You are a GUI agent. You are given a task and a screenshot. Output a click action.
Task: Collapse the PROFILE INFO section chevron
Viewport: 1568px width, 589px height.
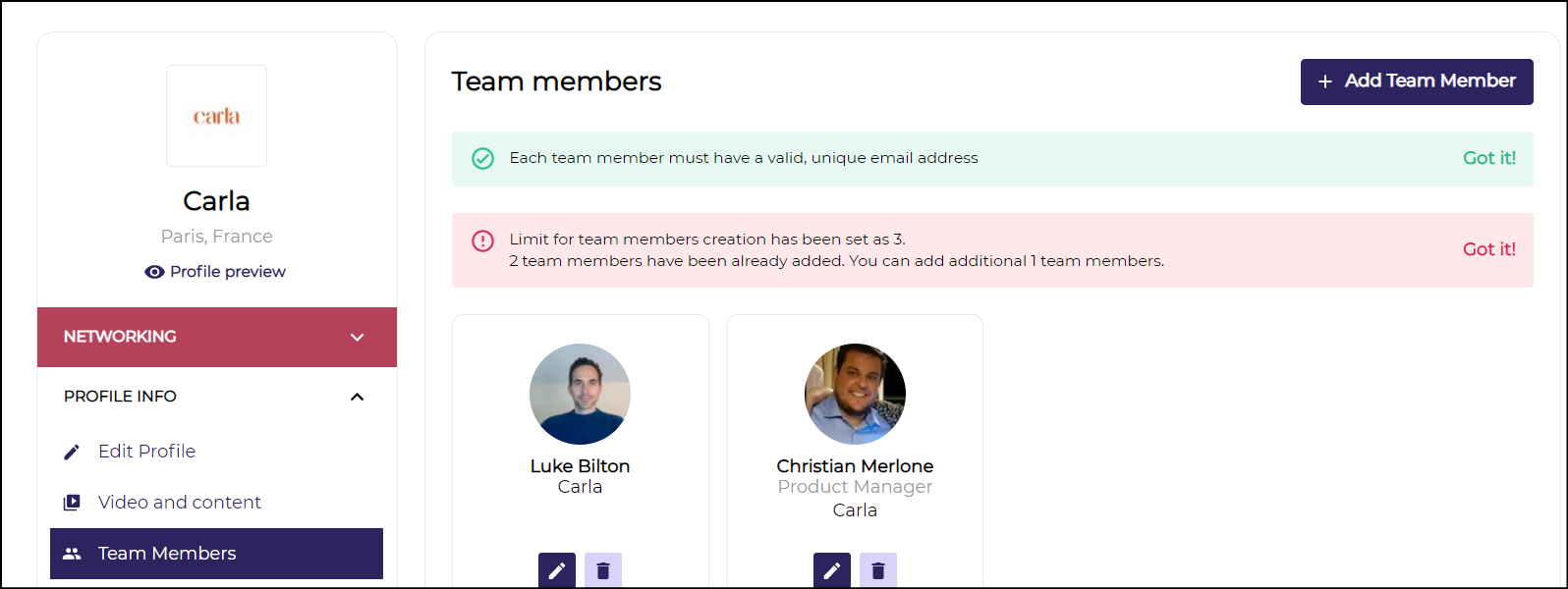357,397
